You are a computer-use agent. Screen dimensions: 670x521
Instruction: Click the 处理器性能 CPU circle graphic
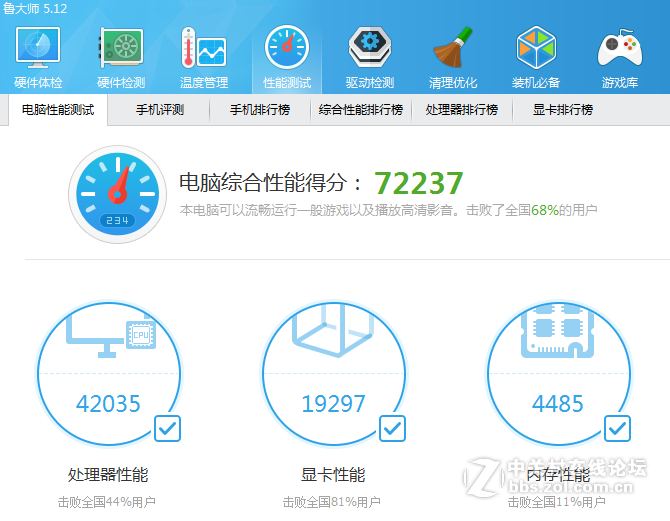(109, 374)
